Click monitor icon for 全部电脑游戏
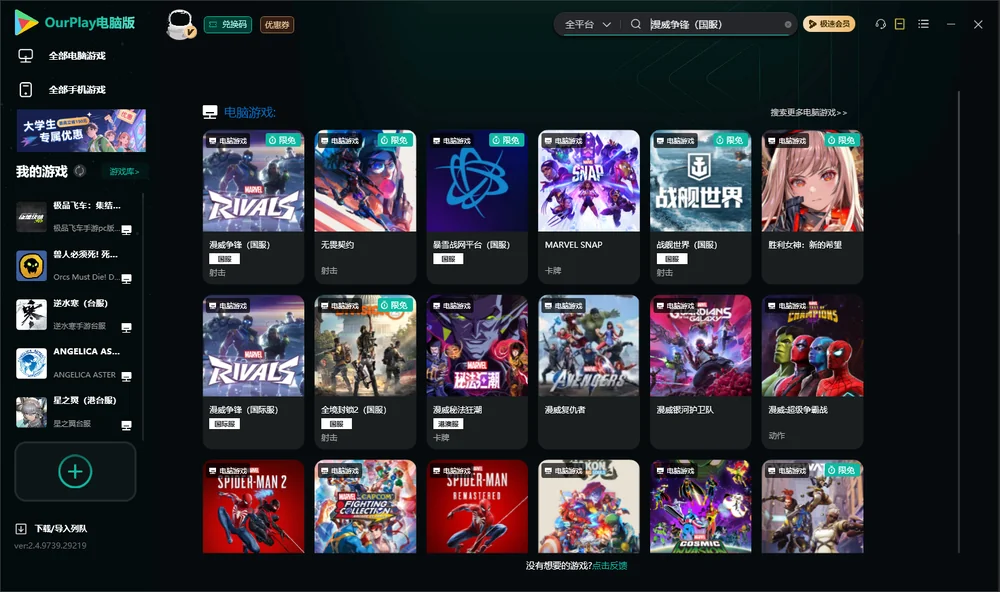Screen dimensions: 1000x592 point(26,56)
